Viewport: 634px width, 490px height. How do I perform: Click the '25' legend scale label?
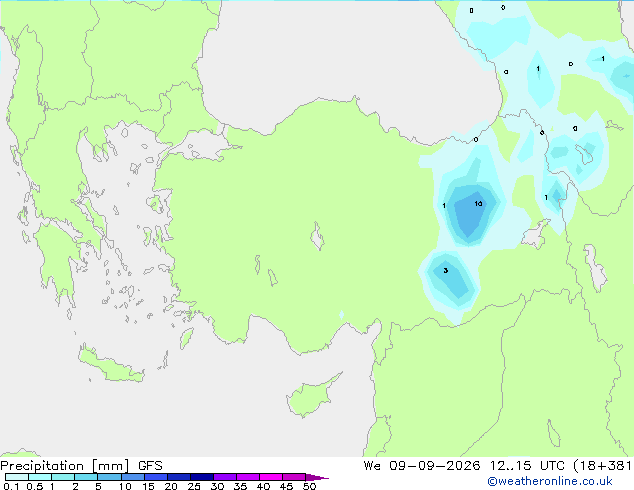(194, 486)
